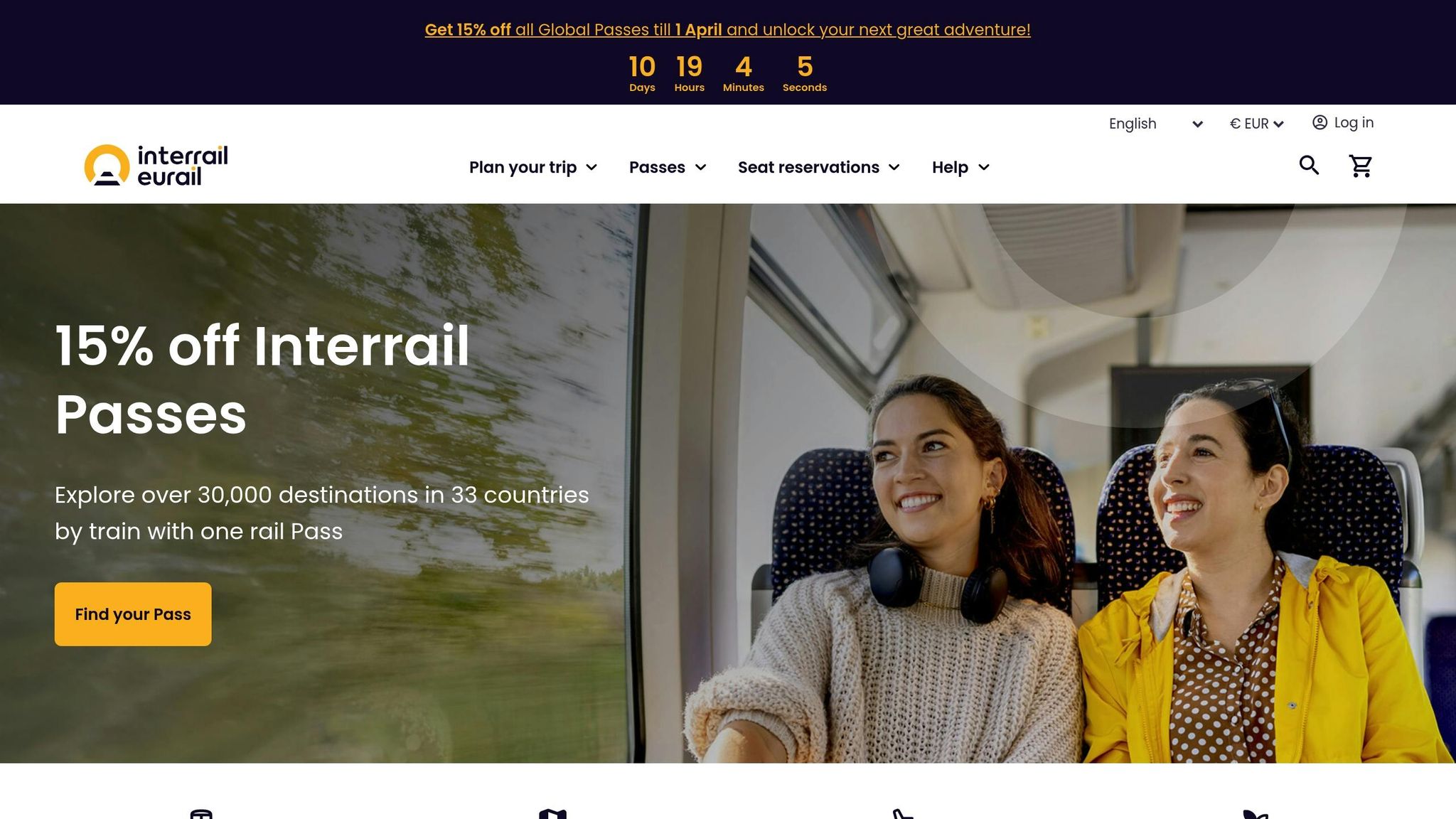The image size is (1456, 819).
Task: Click the folded map icon below the hero
Action: 552,814
